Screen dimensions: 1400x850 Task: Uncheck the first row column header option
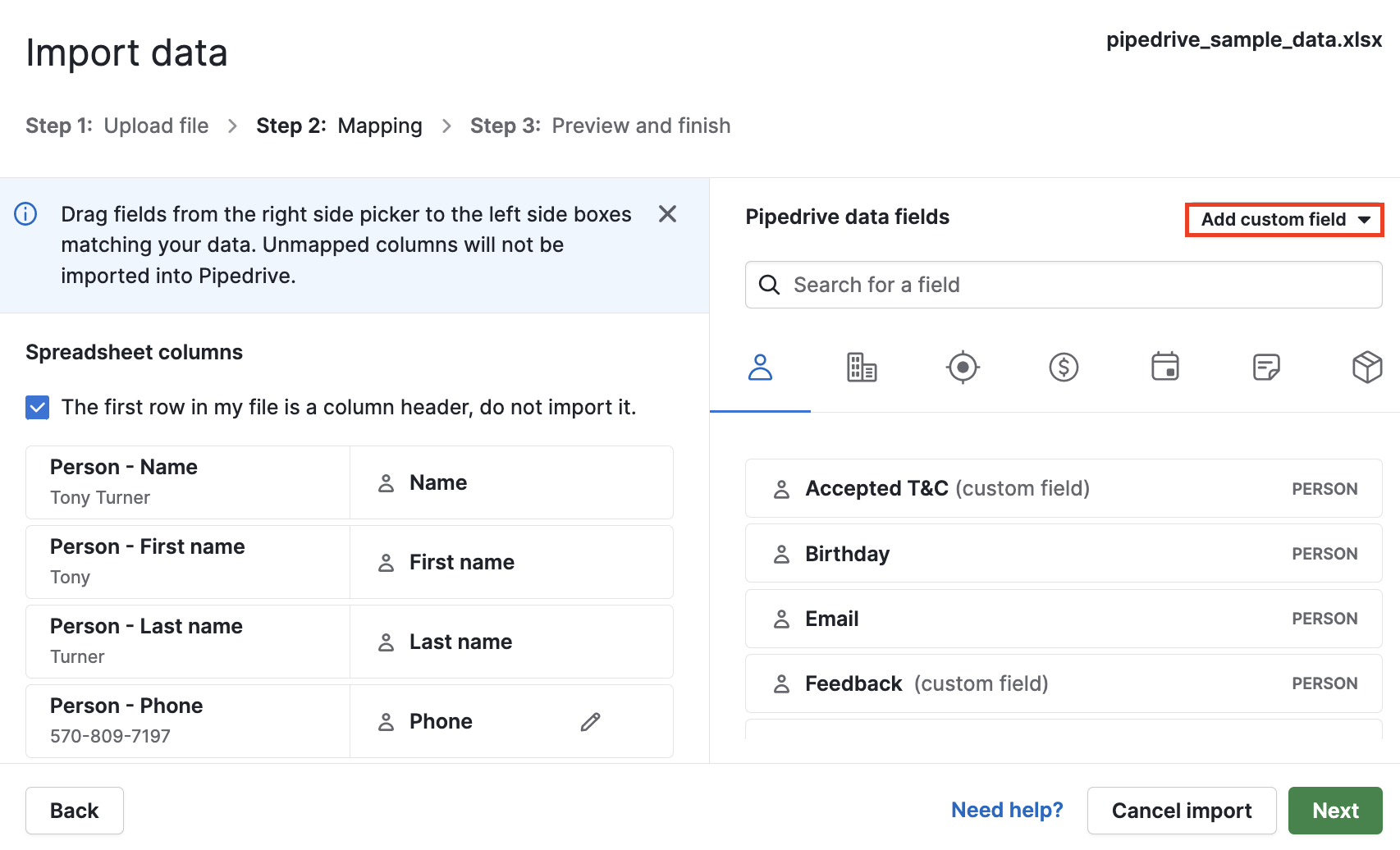pos(37,407)
